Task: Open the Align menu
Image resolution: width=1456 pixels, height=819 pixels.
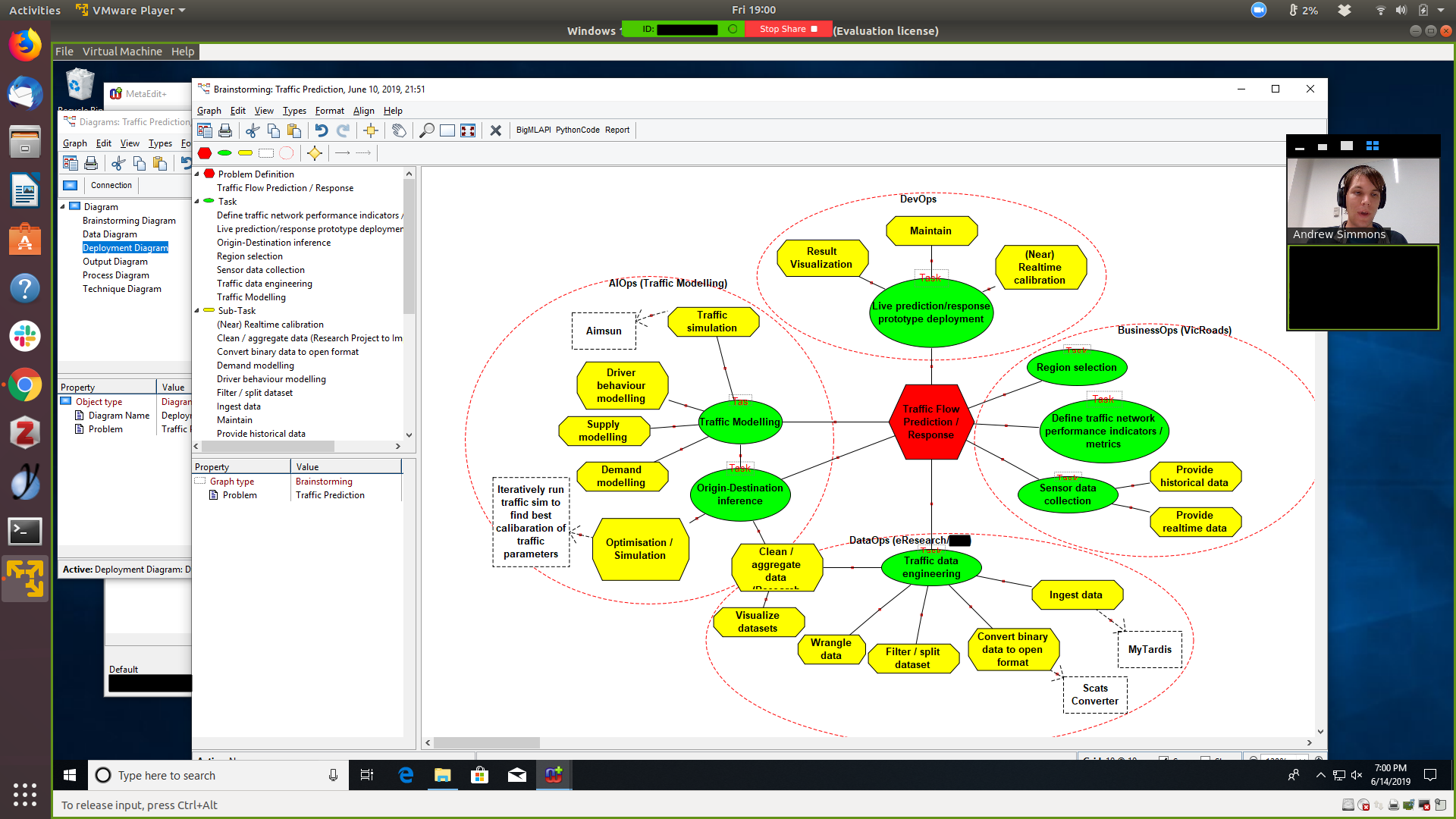Action: [x=363, y=111]
